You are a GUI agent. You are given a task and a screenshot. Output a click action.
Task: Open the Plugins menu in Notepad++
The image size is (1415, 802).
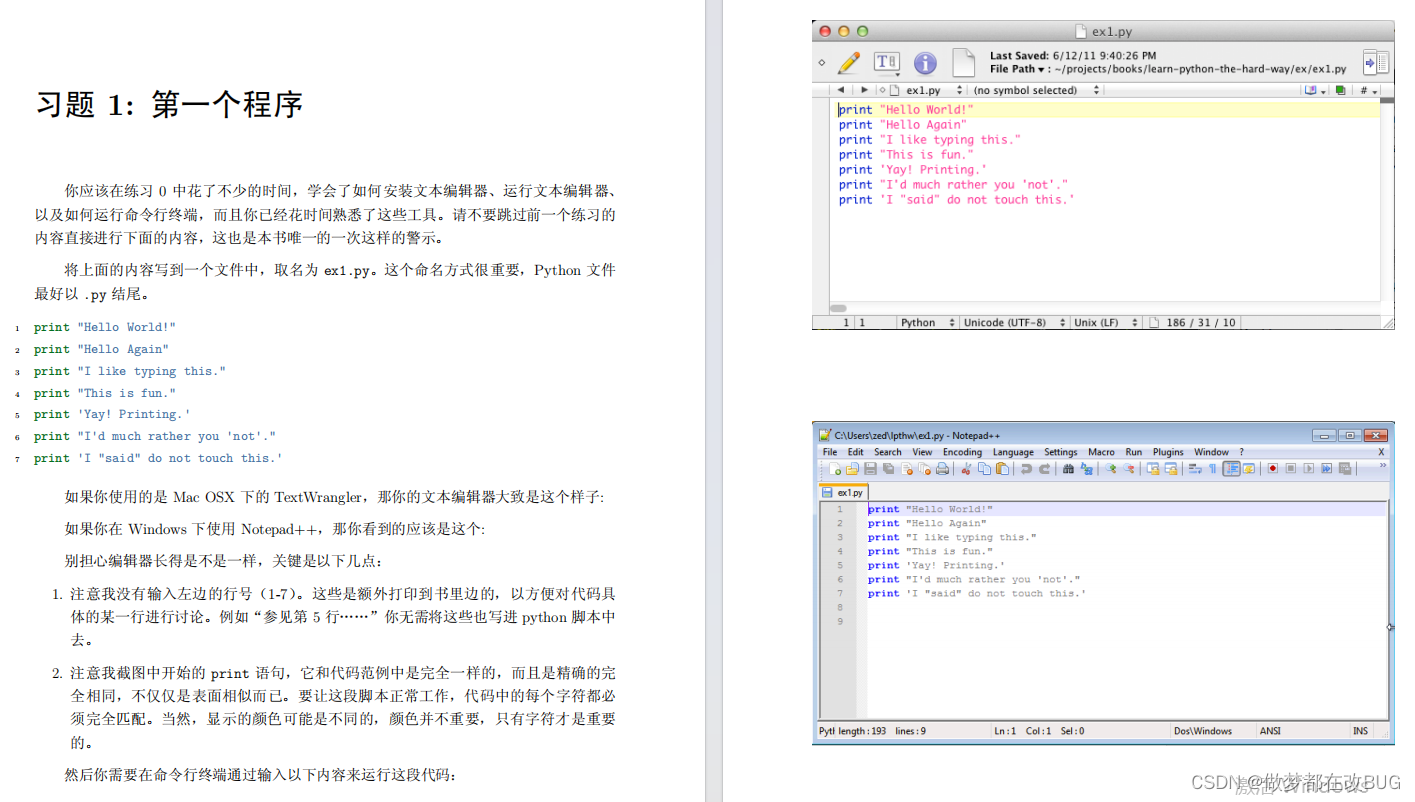point(1167,452)
